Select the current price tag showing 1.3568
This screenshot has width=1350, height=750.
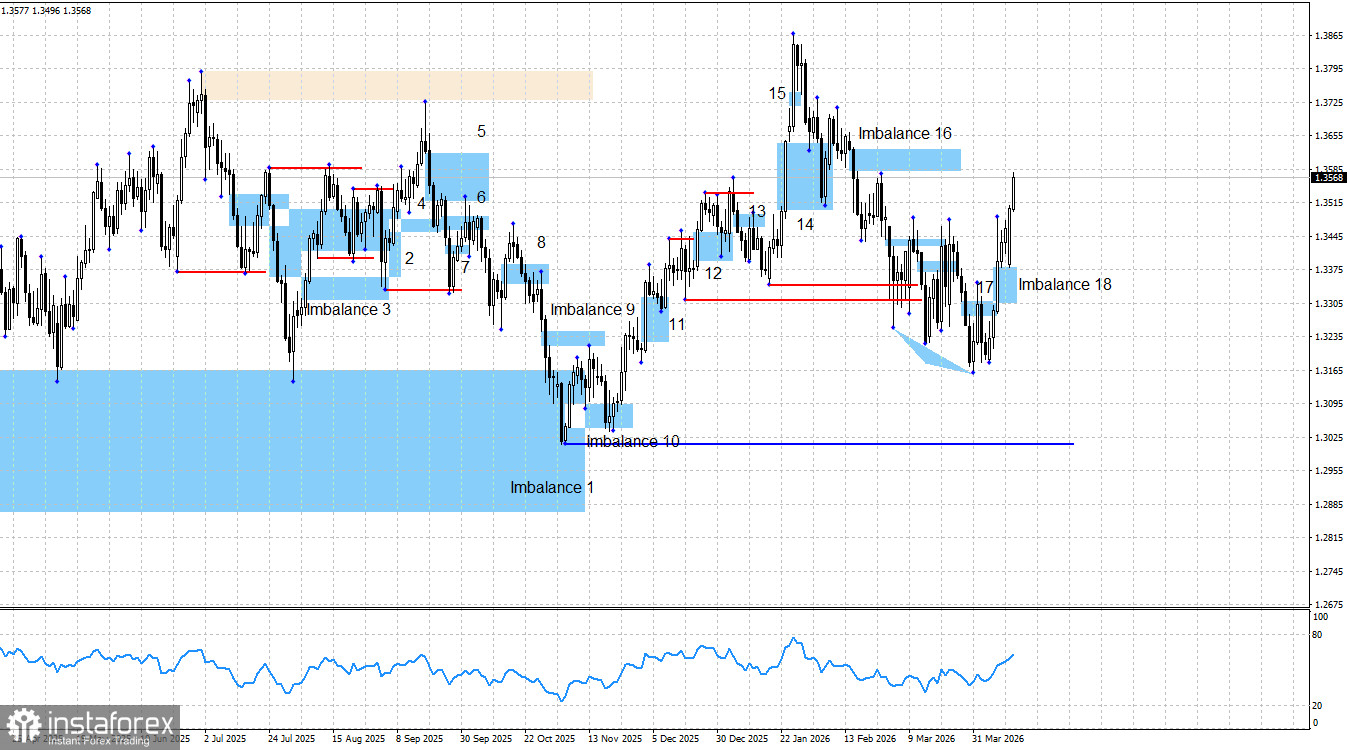tap(1330, 177)
